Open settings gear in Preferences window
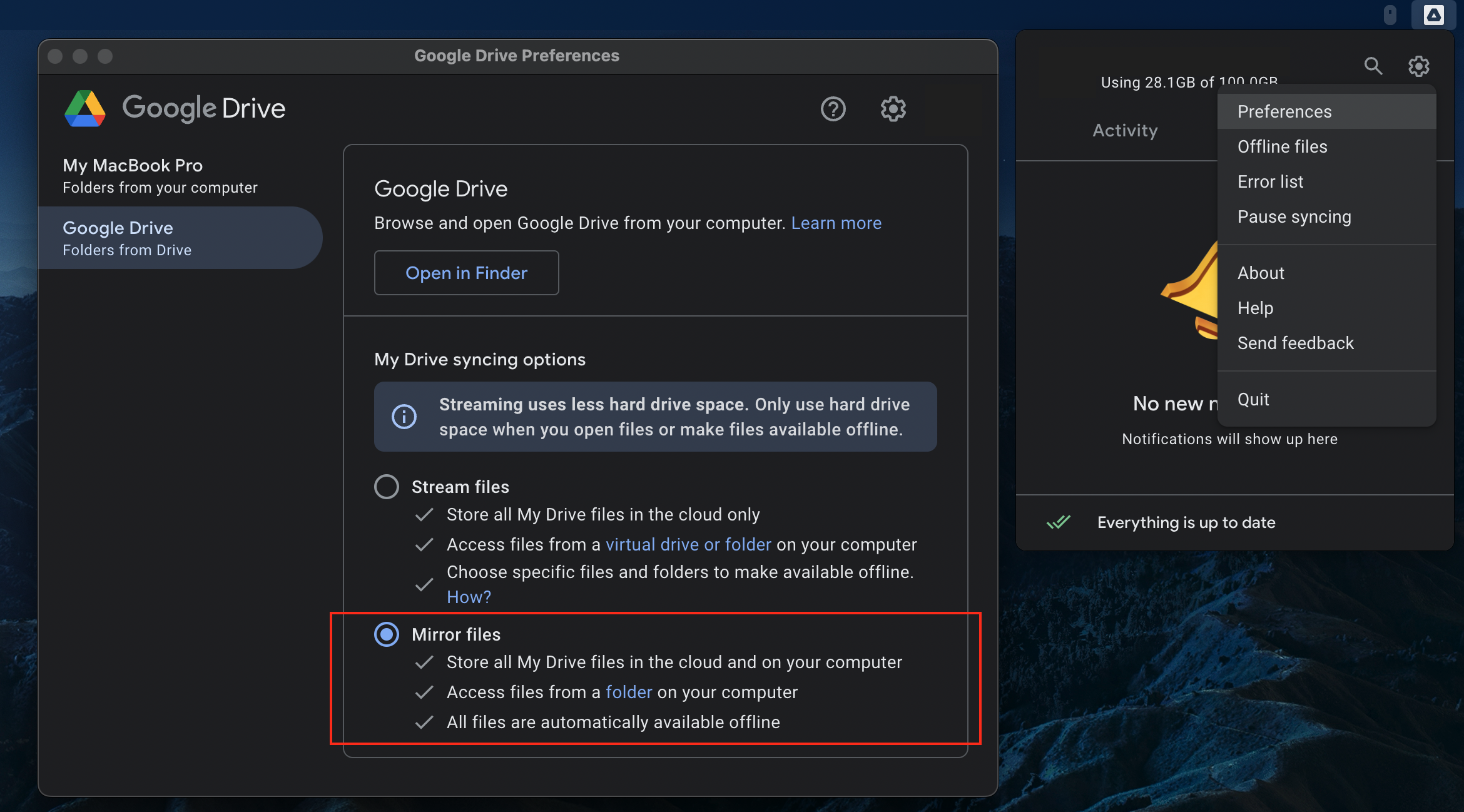Screen dimensions: 1464x812 [893, 109]
